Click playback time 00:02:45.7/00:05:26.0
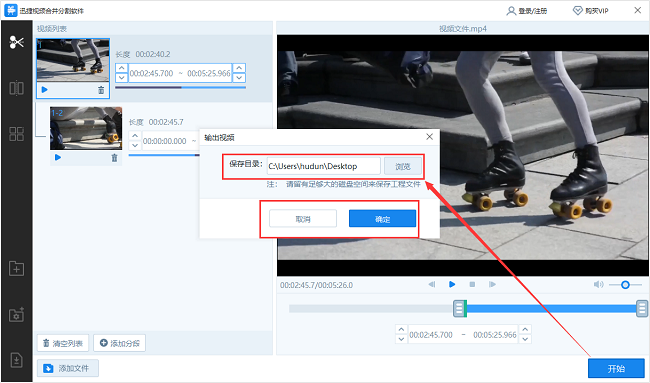650x383 pixels. pyautogui.click(x=316, y=285)
